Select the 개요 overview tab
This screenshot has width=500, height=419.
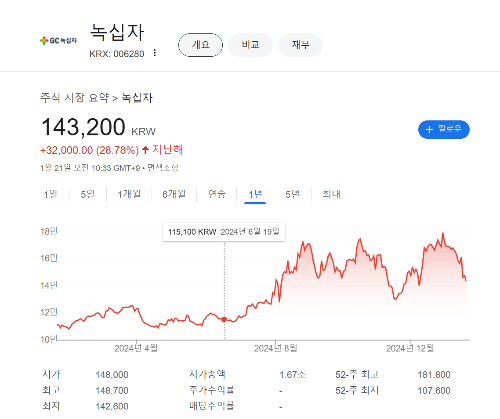[x=200, y=45]
